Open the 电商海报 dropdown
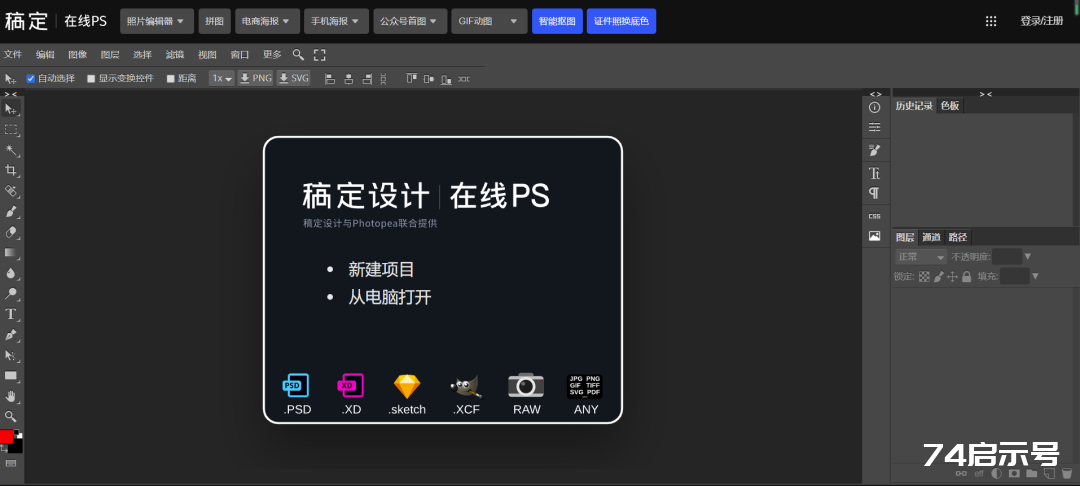This screenshot has height=486, width=1080. coord(267,21)
